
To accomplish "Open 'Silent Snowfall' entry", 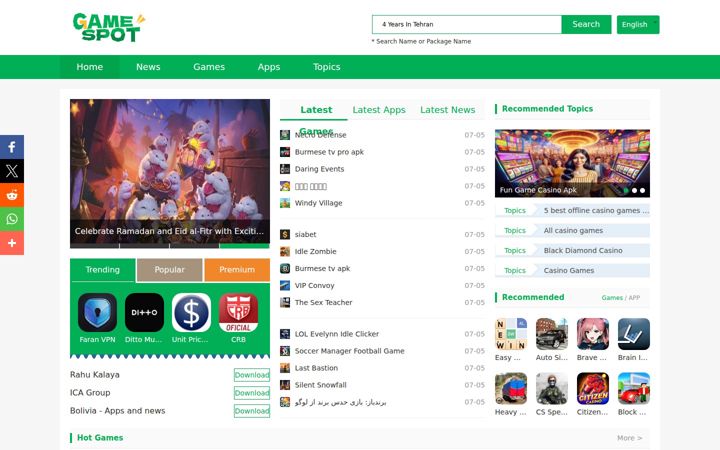I will (x=321, y=385).
